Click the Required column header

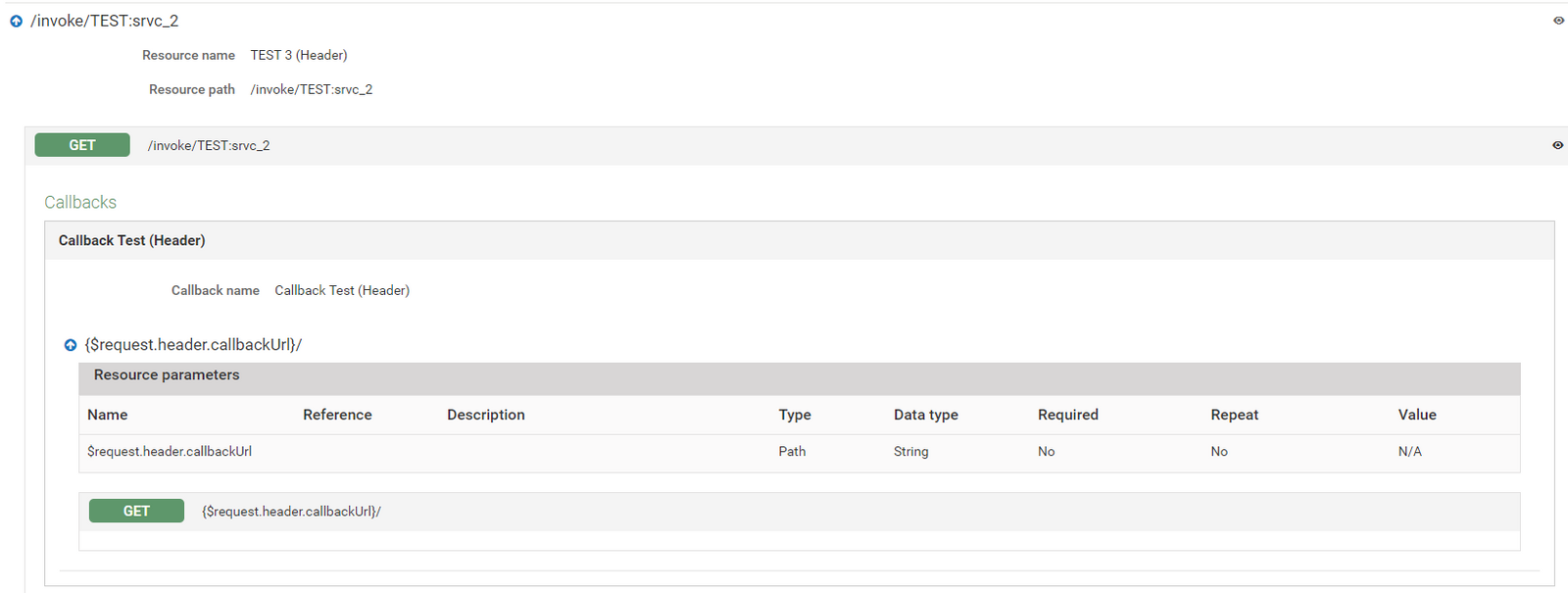(x=1067, y=415)
